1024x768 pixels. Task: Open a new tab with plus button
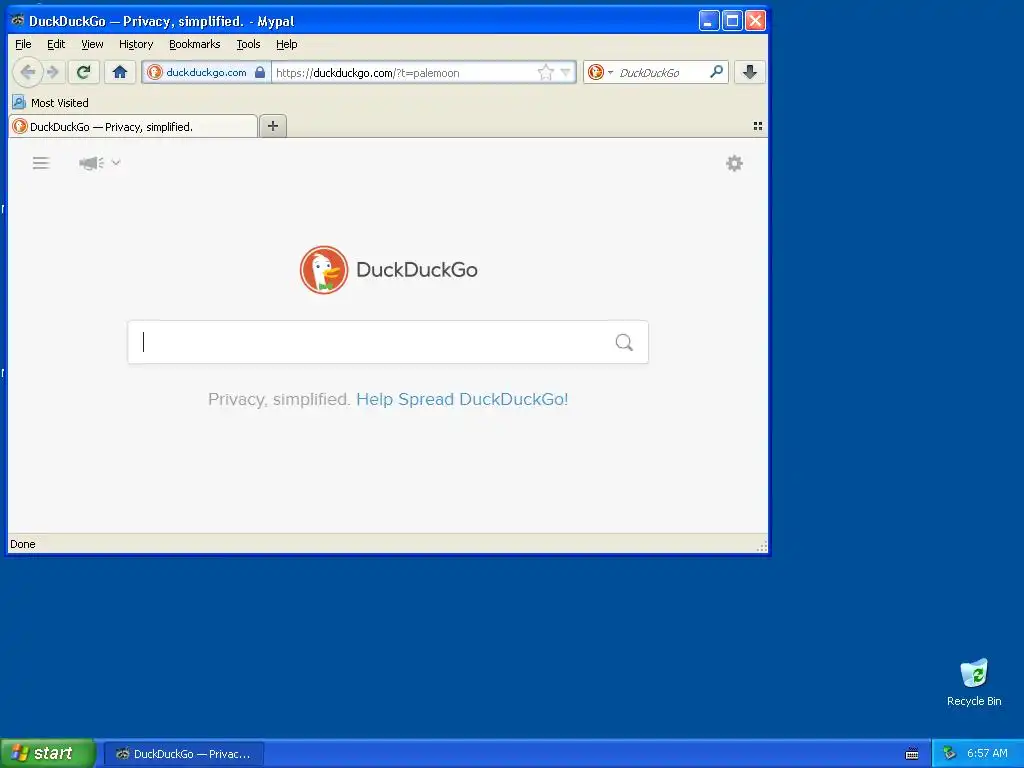273,126
